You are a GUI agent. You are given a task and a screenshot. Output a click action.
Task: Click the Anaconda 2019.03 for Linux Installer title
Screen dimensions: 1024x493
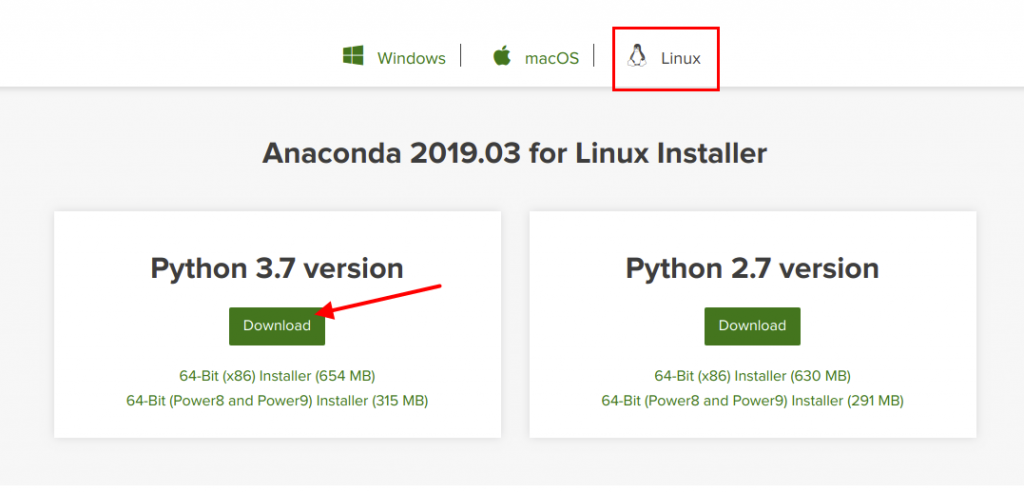(515, 155)
